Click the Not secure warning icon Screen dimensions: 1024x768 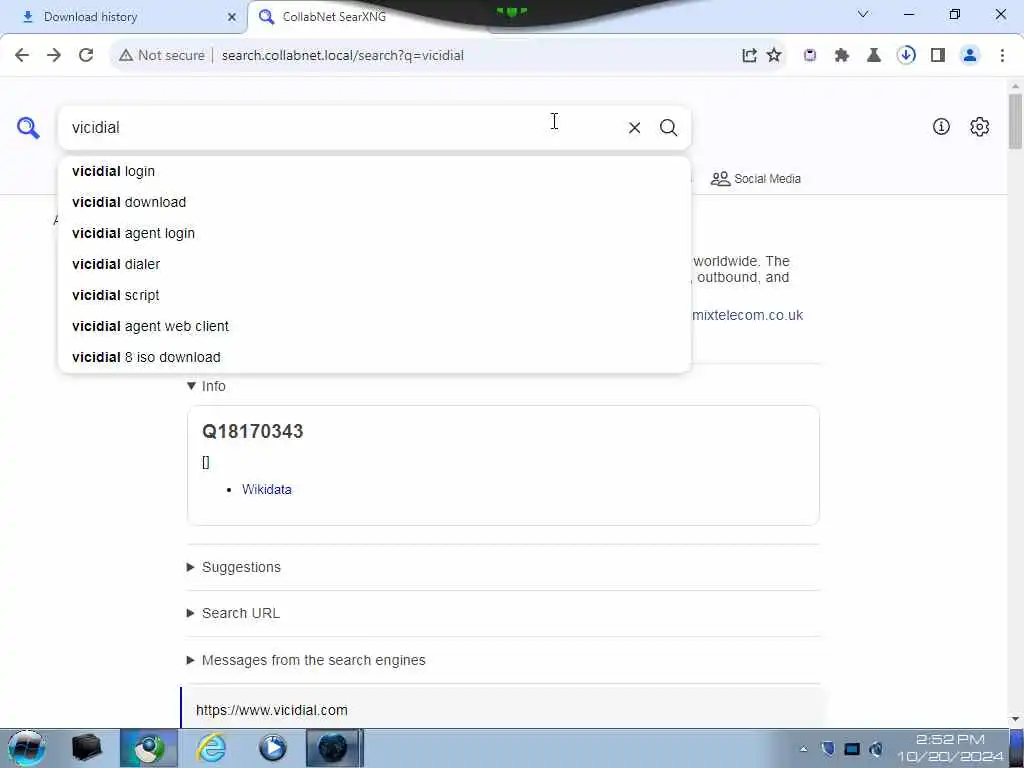(125, 56)
